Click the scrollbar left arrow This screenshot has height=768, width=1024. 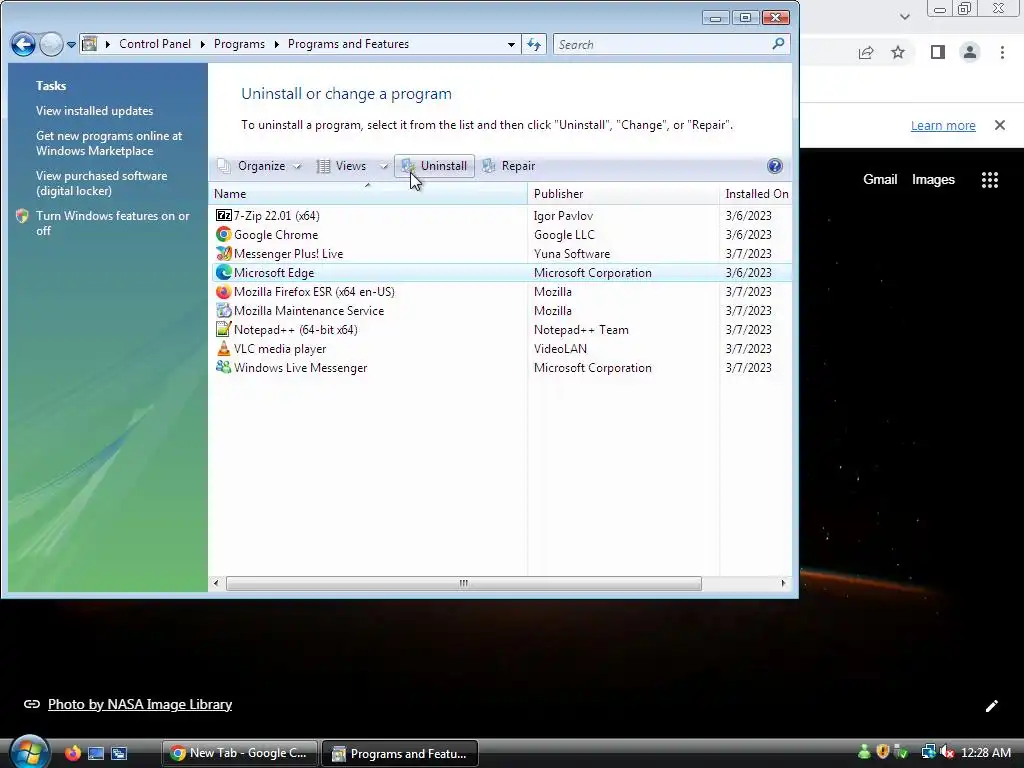pyautogui.click(x=216, y=583)
